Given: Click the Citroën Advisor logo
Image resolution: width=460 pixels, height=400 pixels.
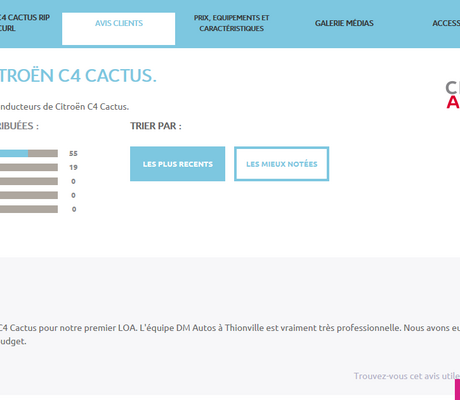Looking at the screenshot, I should click(453, 95).
